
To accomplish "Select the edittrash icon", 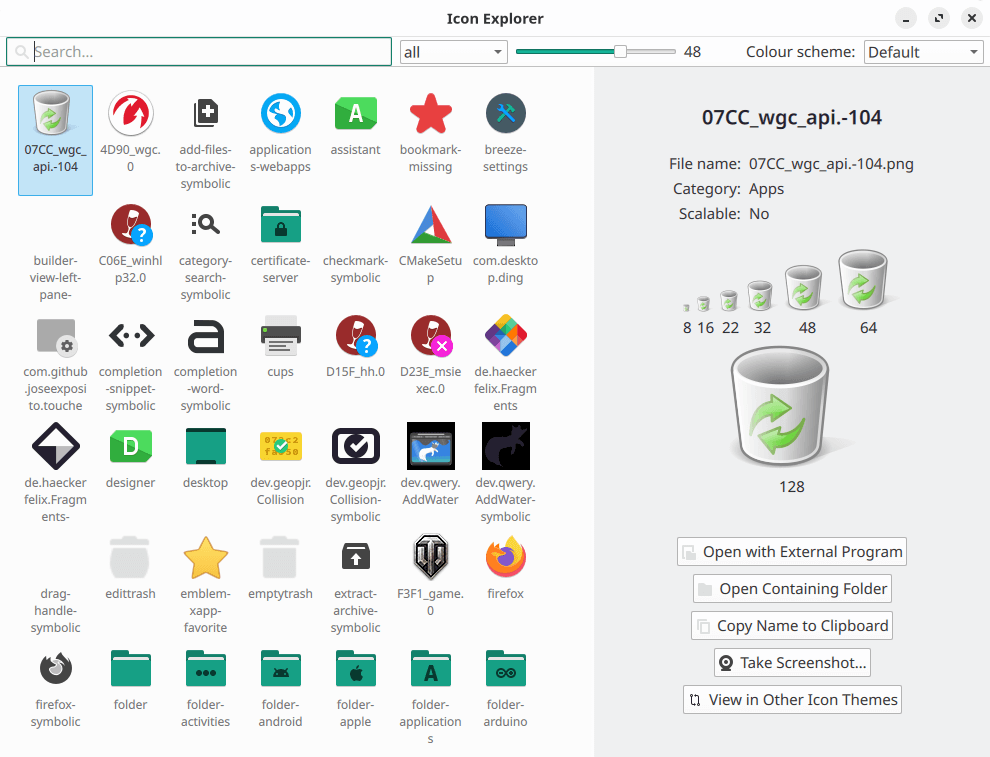I will click(x=131, y=558).
